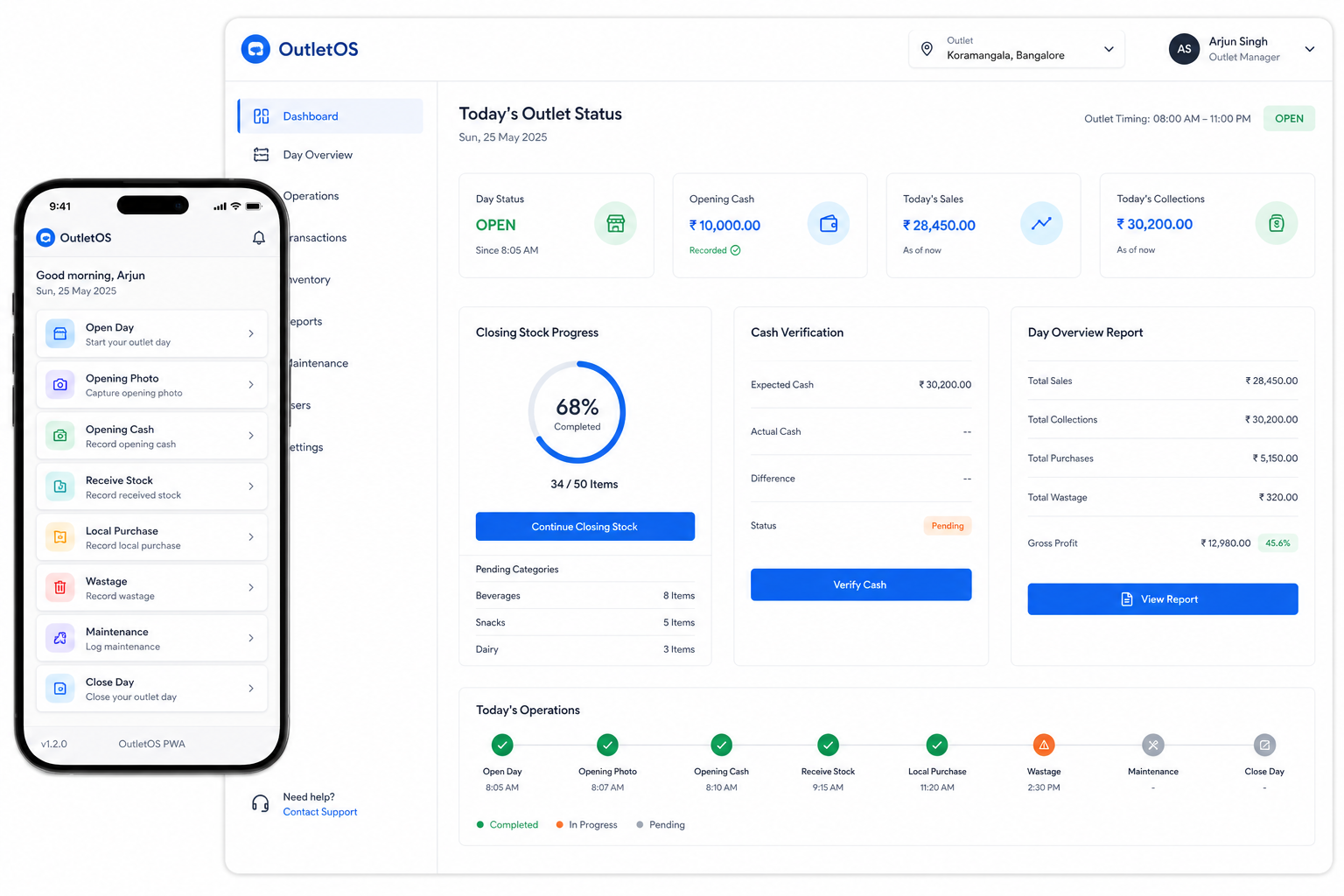
Task: Click the OutletOS logo icon in desktop header
Action: coord(255,49)
